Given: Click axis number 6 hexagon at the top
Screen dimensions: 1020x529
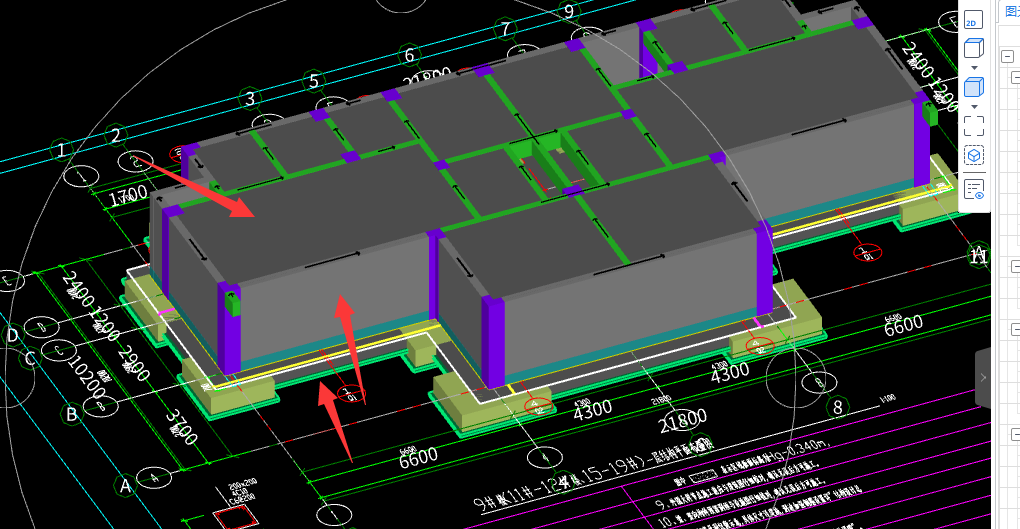Looking at the screenshot, I should (409, 55).
